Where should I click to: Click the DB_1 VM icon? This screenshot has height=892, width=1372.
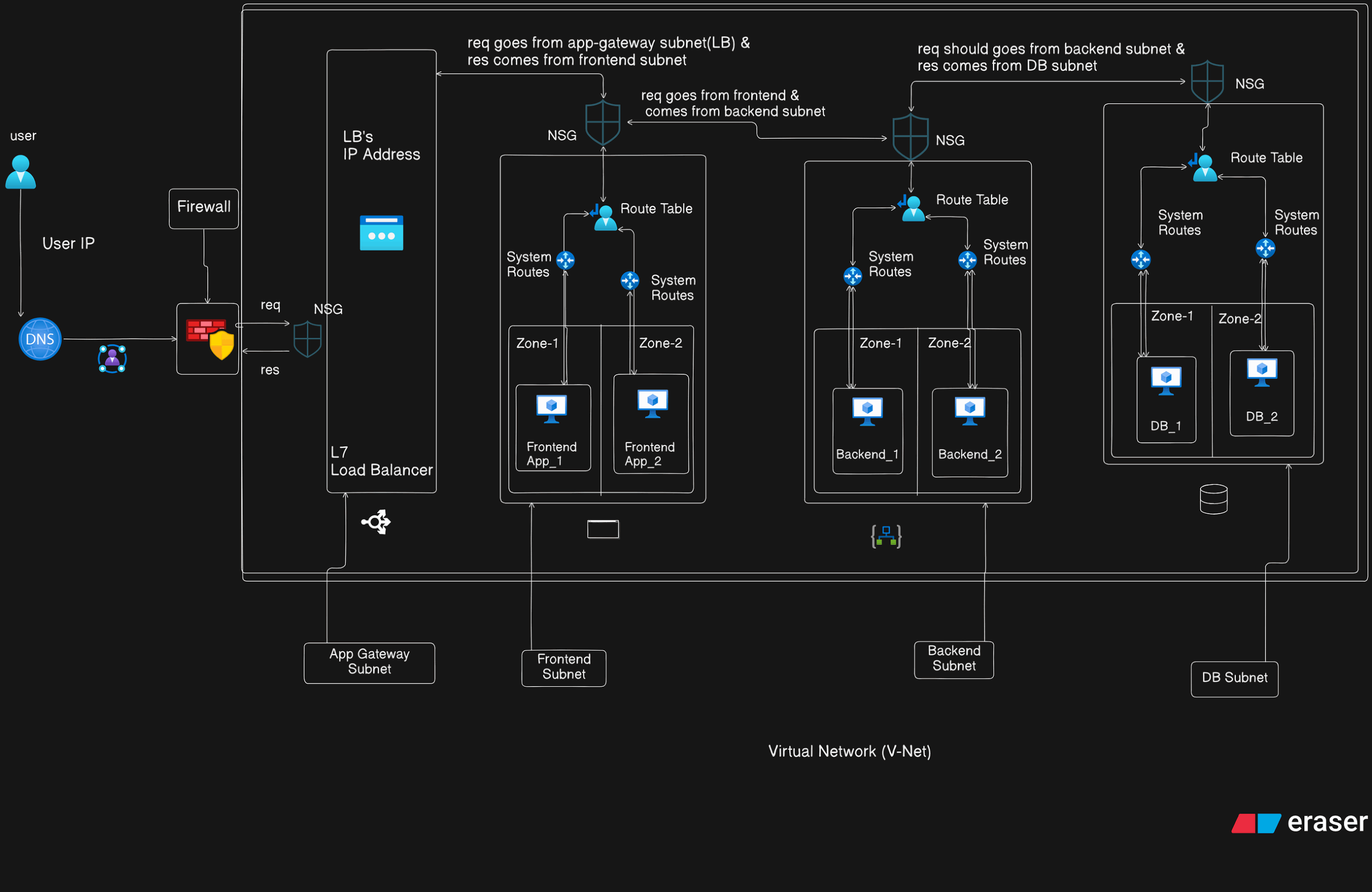click(1166, 381)
